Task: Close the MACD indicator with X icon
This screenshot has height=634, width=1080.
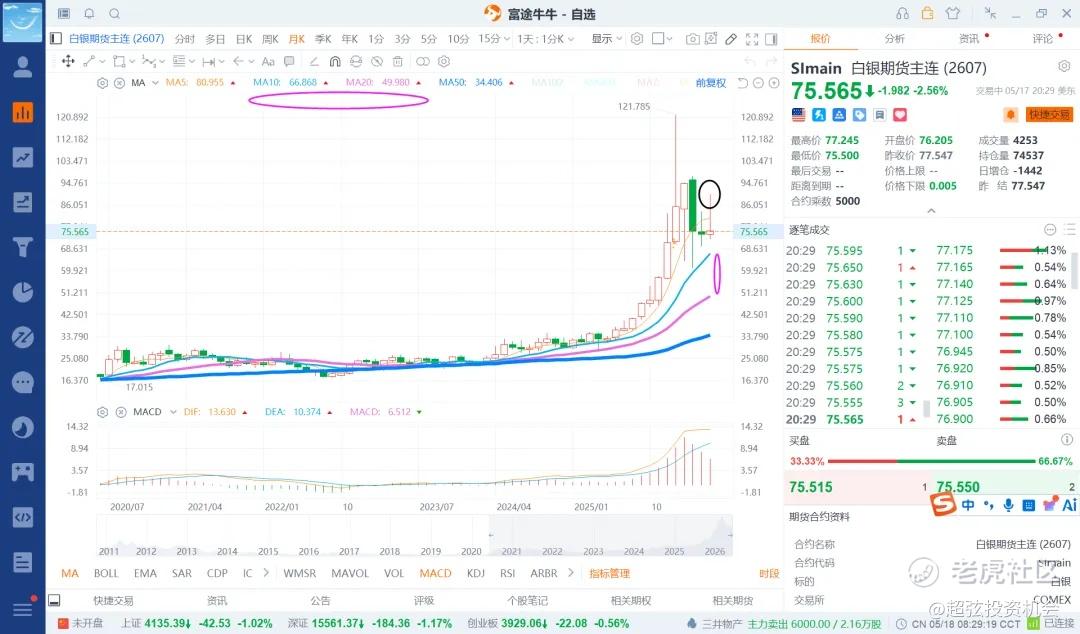Action: [x=121, y=412]
